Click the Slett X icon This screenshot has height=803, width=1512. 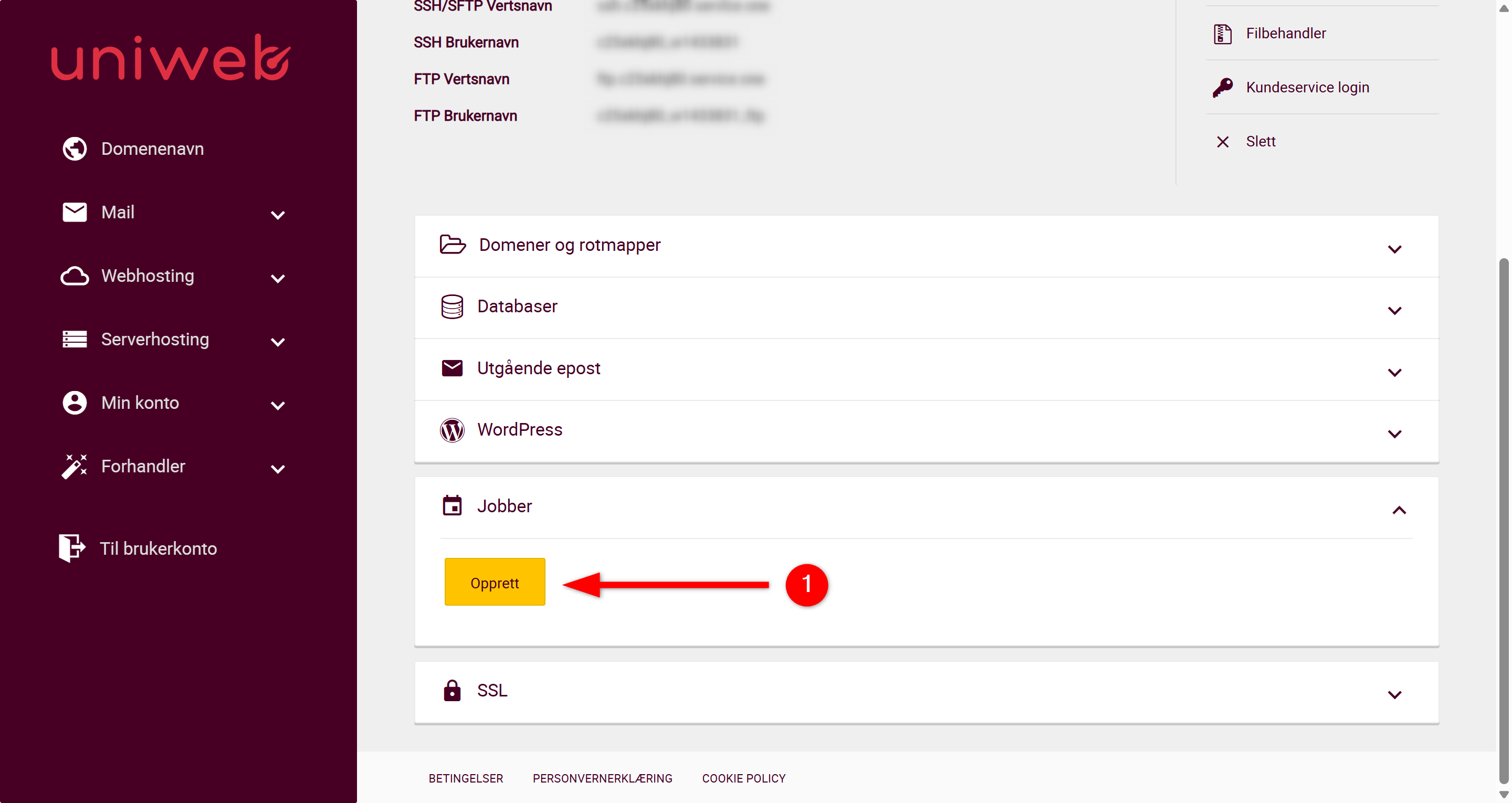coord(1223,142)
